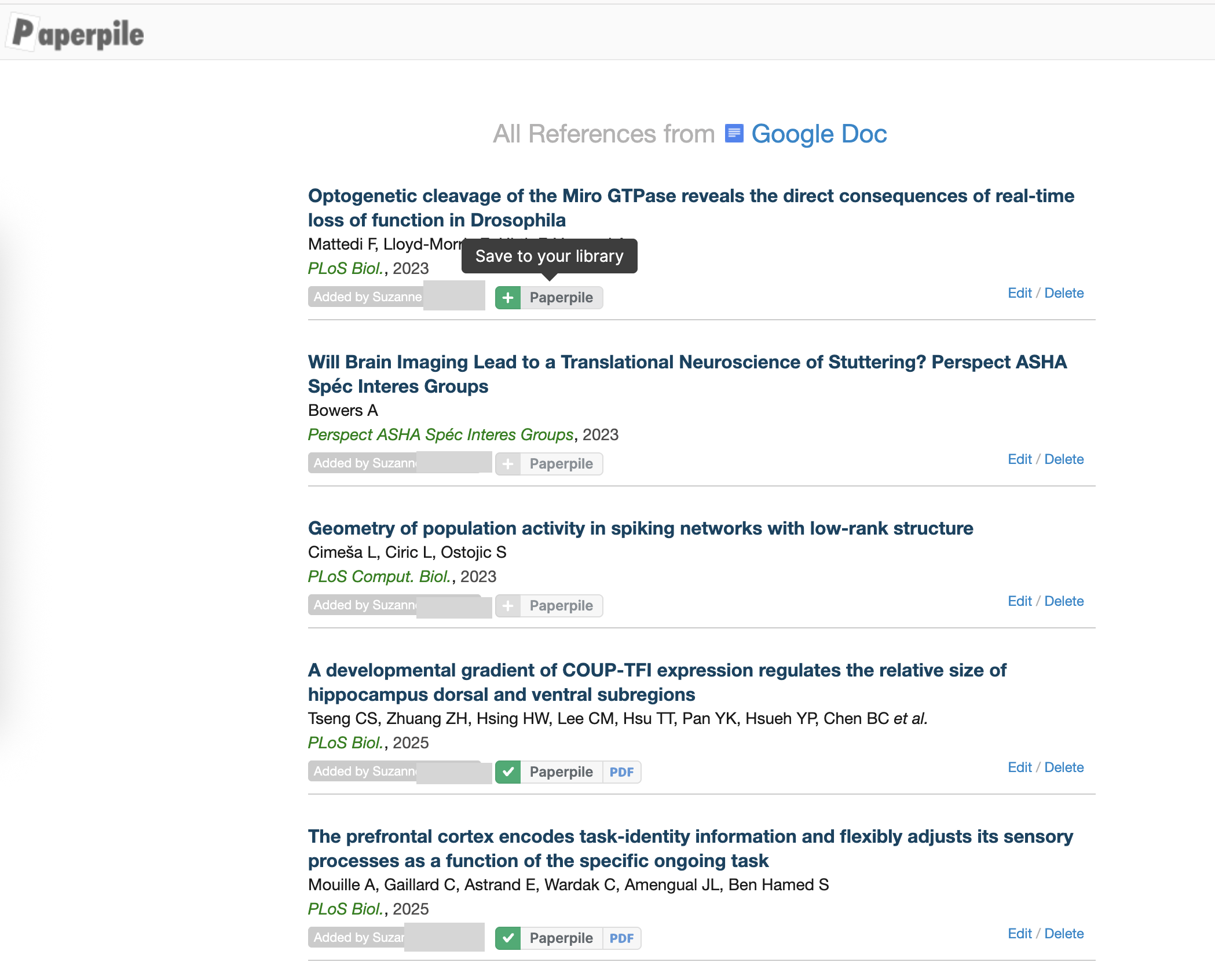This screenshot has width=1215, height=980.
Task: Click green checkmark for prefrontal cortex paper
Action: click(508, 938)
